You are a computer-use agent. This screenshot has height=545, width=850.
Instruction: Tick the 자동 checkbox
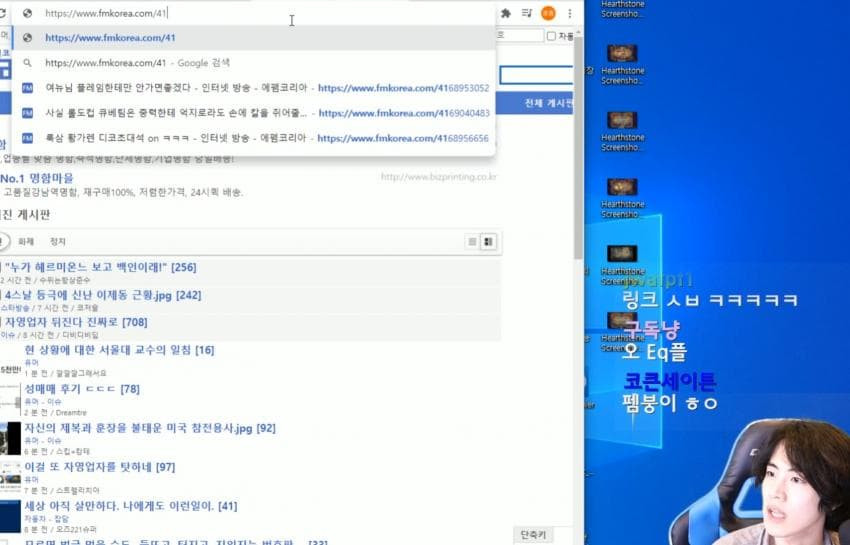551,36
